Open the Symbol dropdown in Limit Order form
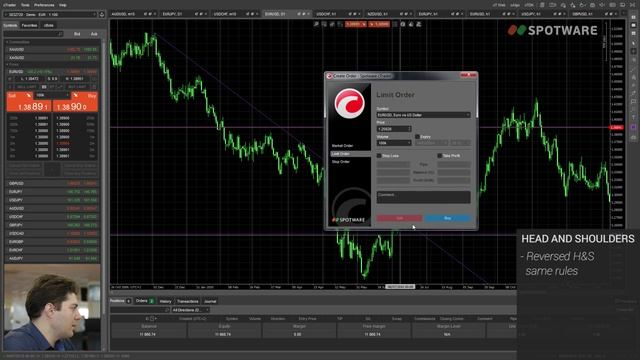The width and height of the screenshot is (640, 360). pos(423,115)
